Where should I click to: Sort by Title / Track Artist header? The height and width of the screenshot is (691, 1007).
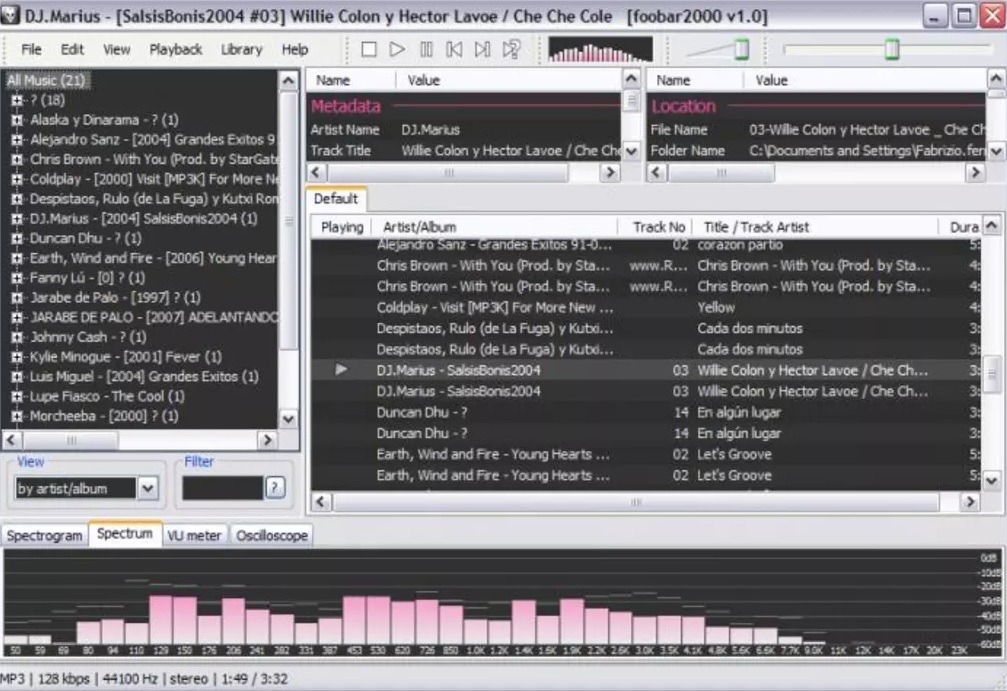tap(816, 227)
